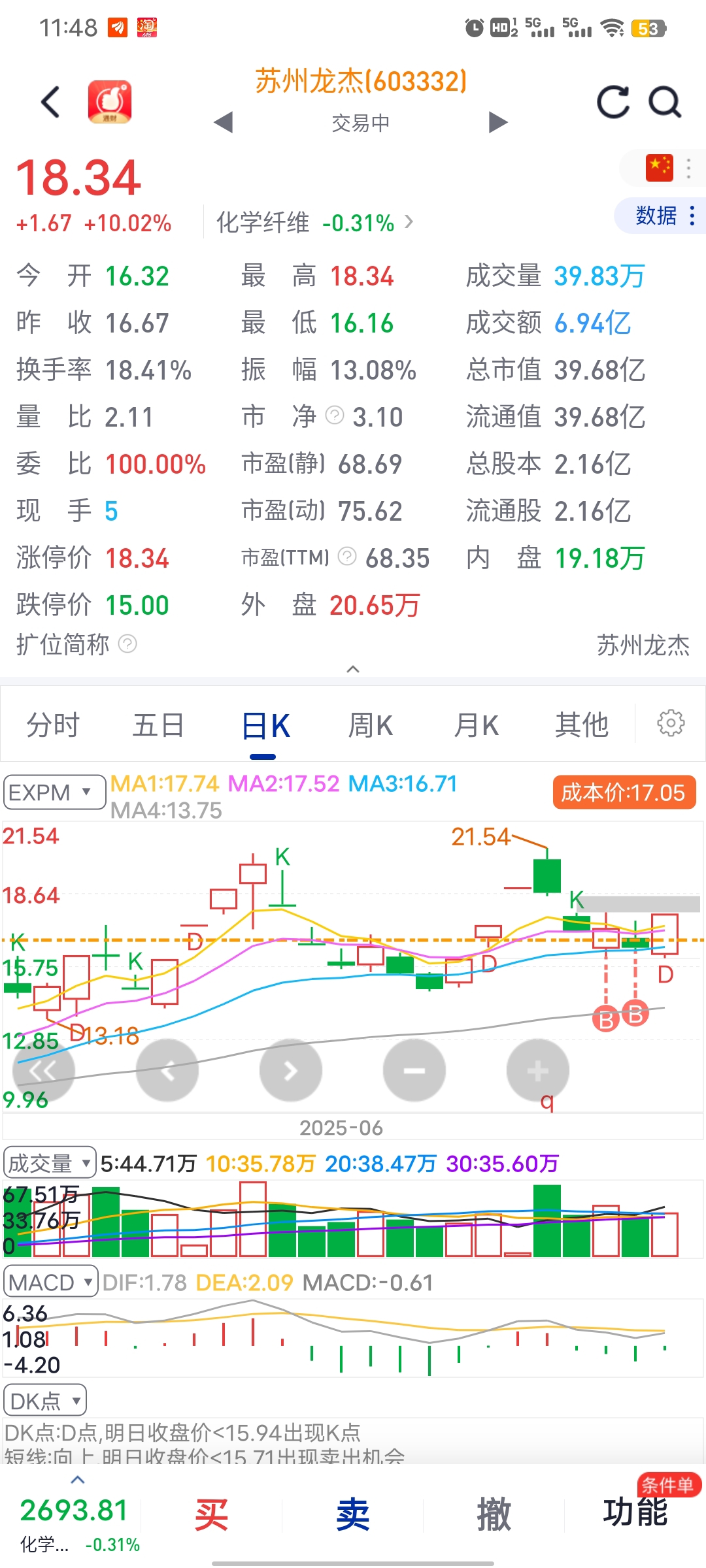The image size is (706, 1568).
Task: Tap the orange notification icon by the clock
Action: [x=118, y=27]
